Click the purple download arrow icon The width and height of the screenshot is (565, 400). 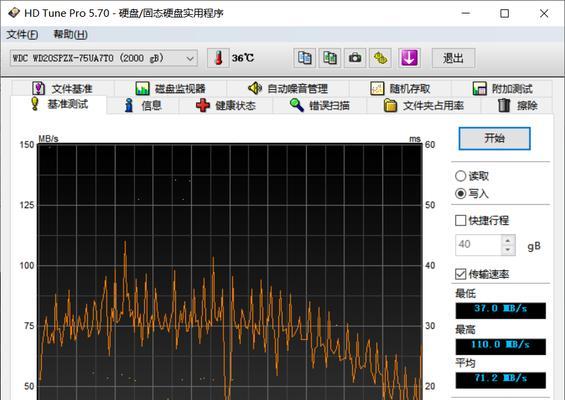point(409,58)
